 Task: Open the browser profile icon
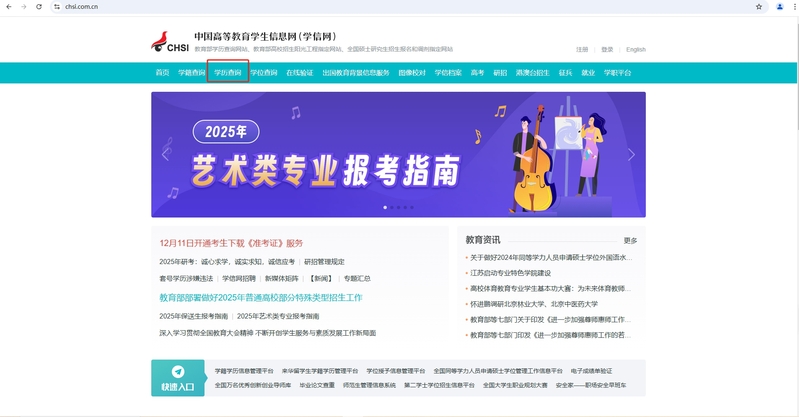779,6
